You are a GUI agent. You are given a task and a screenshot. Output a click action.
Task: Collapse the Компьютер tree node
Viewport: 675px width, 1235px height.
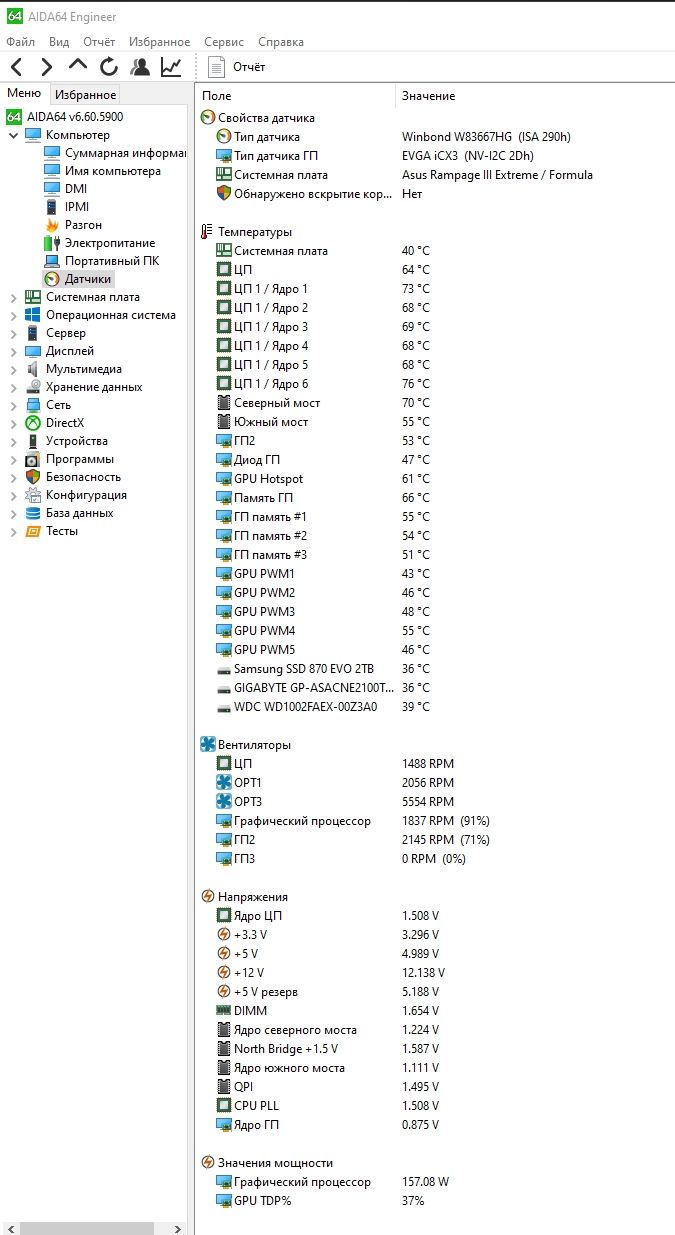click(x=13, y=135)
